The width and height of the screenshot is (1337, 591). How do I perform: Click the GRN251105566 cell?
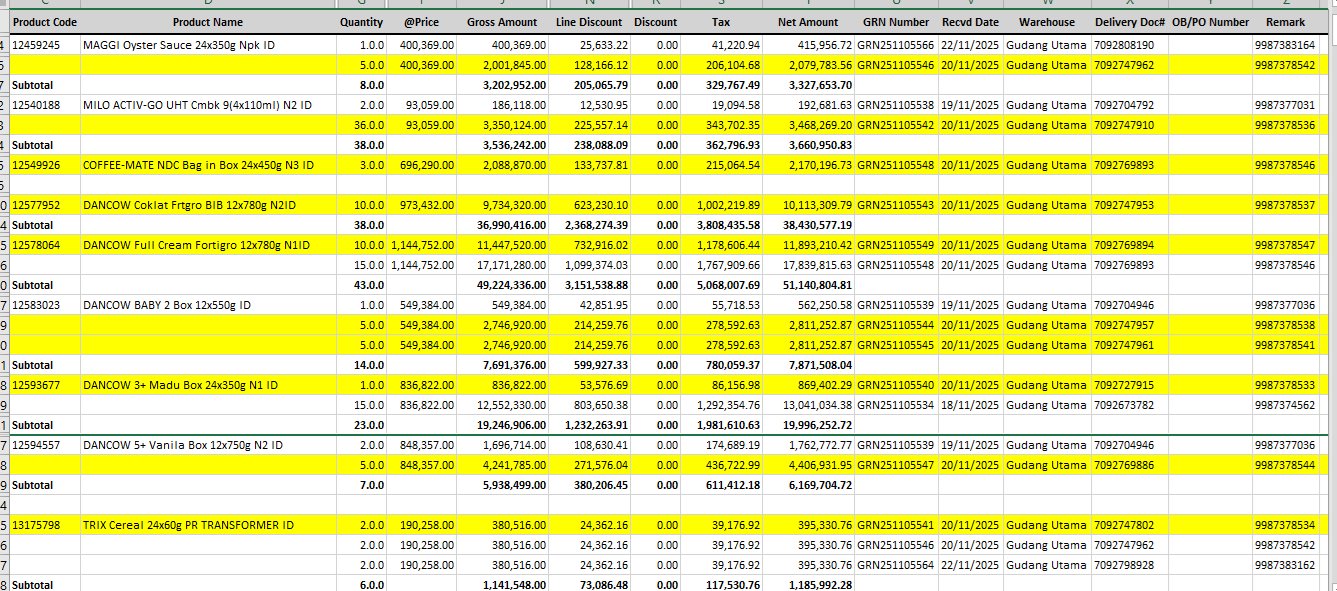point(895,45)
